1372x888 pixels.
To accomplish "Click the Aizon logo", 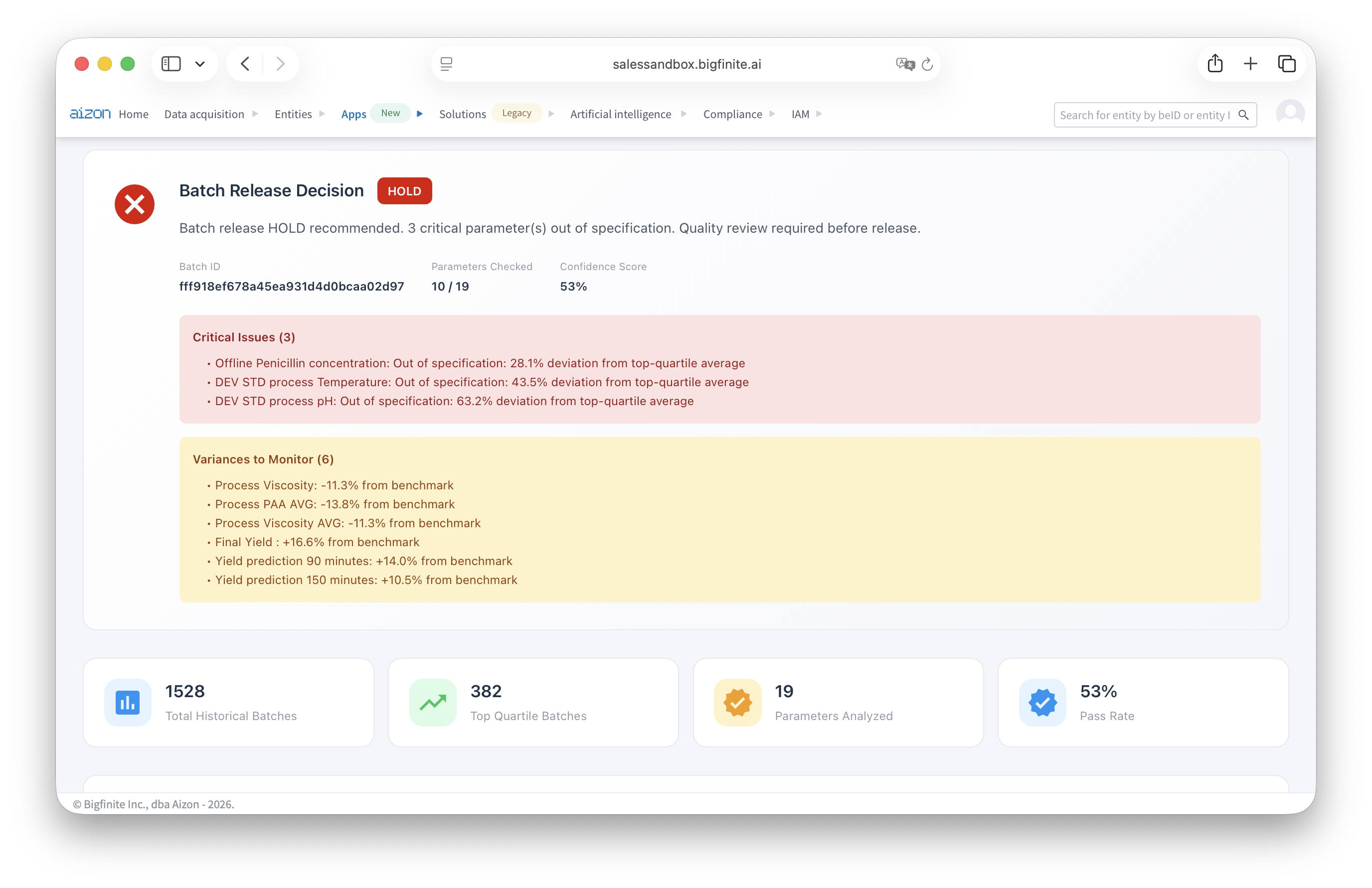I will 90,114.
